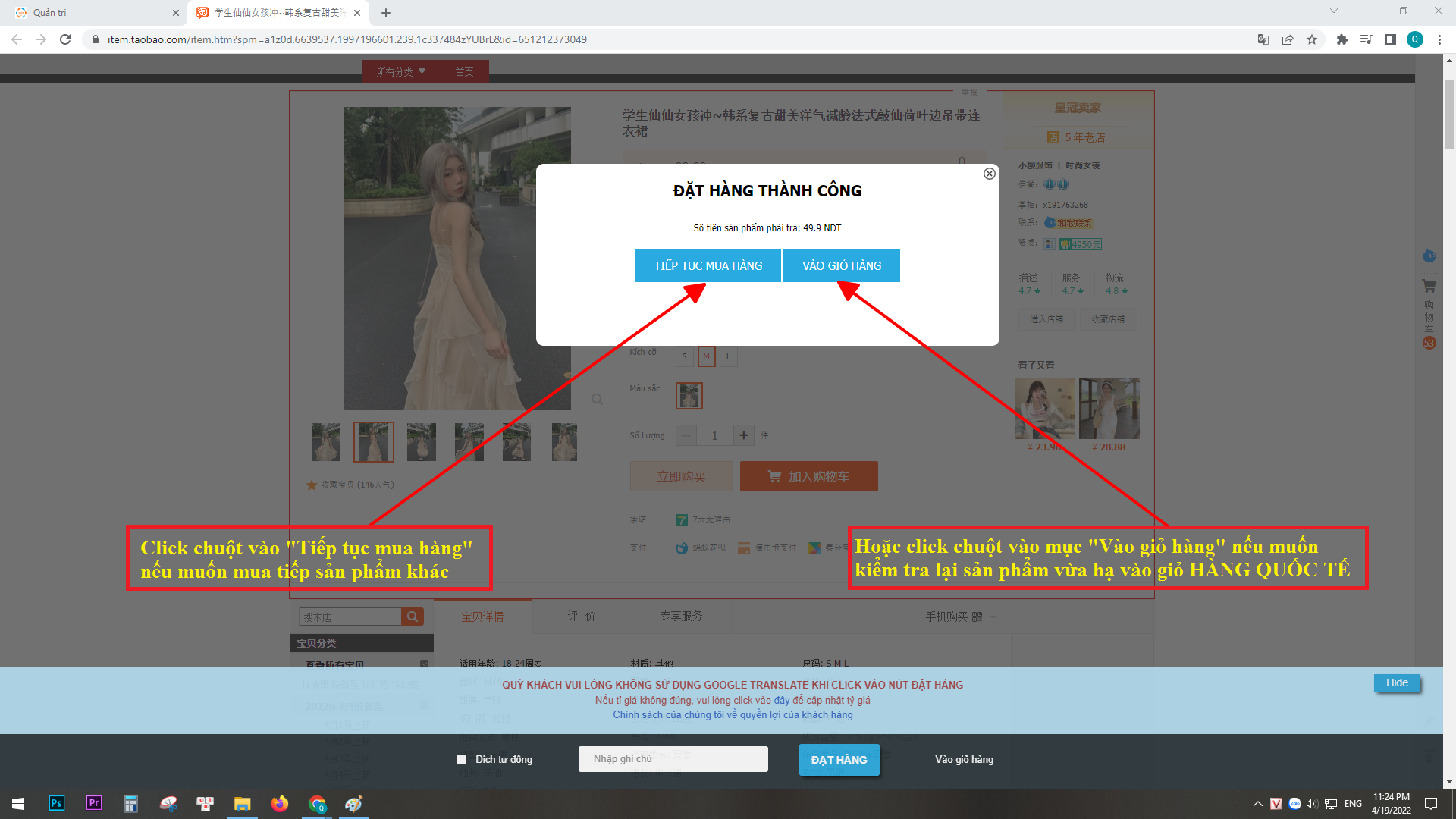Open the Chrome extensions puzzle icon

(x=1342, y=39)
